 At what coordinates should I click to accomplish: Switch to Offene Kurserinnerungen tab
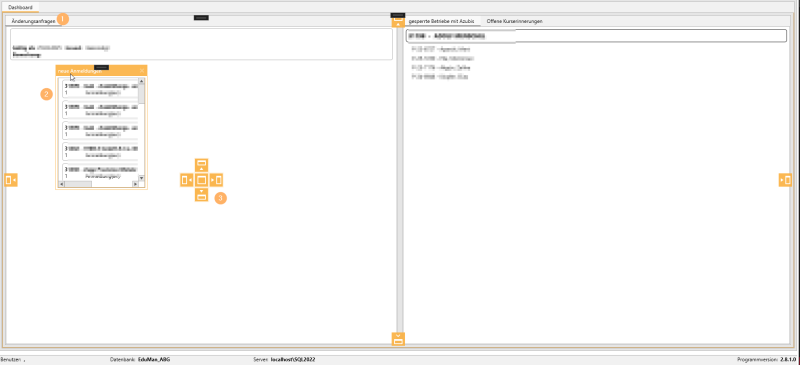click(x=514, y=21)
